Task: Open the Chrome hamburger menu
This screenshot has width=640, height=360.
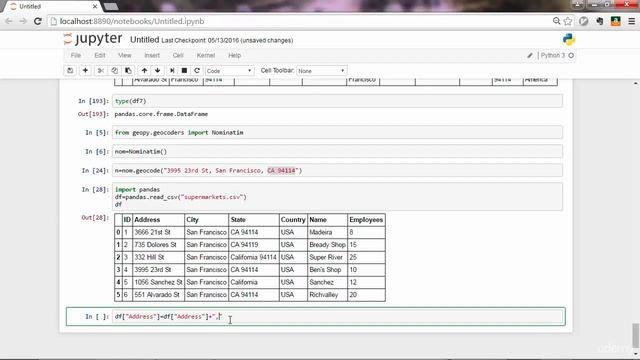Action: pos(631,21)
